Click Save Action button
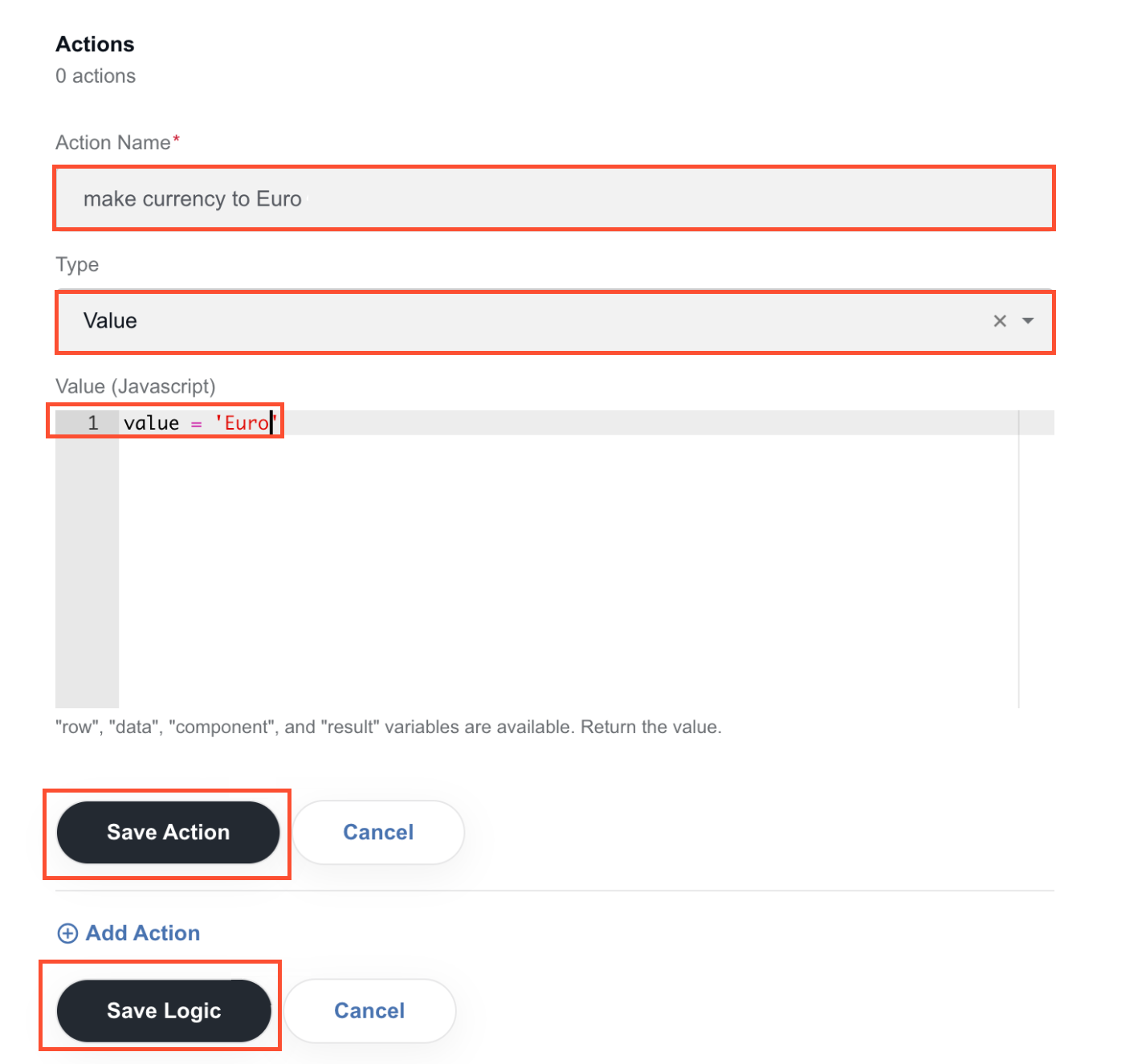Image resolution: width=1121 pixels, height=1064 pixels. [x=168, y=833]
